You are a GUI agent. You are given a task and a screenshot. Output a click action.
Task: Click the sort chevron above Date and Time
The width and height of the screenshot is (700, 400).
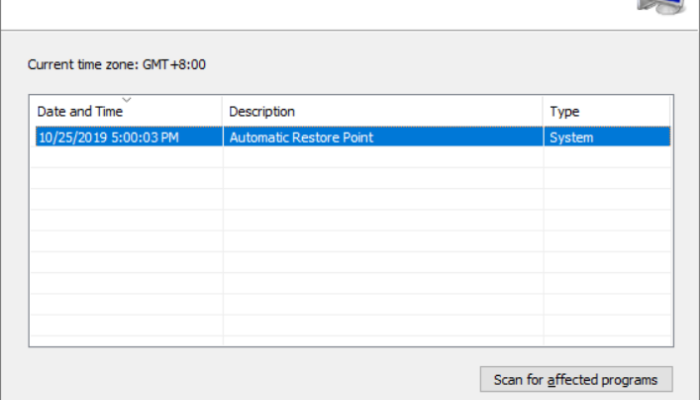pos(127,100)
